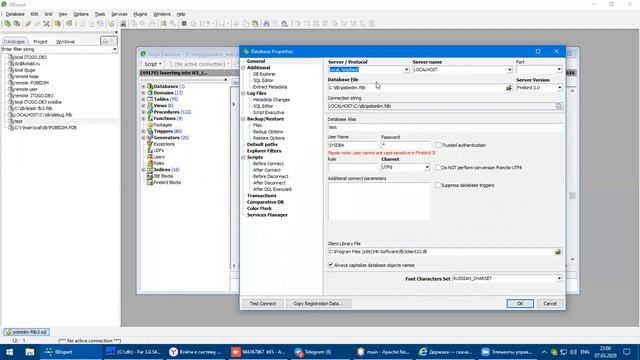Select the Domains node in Script Executive tree

(168, 93)
